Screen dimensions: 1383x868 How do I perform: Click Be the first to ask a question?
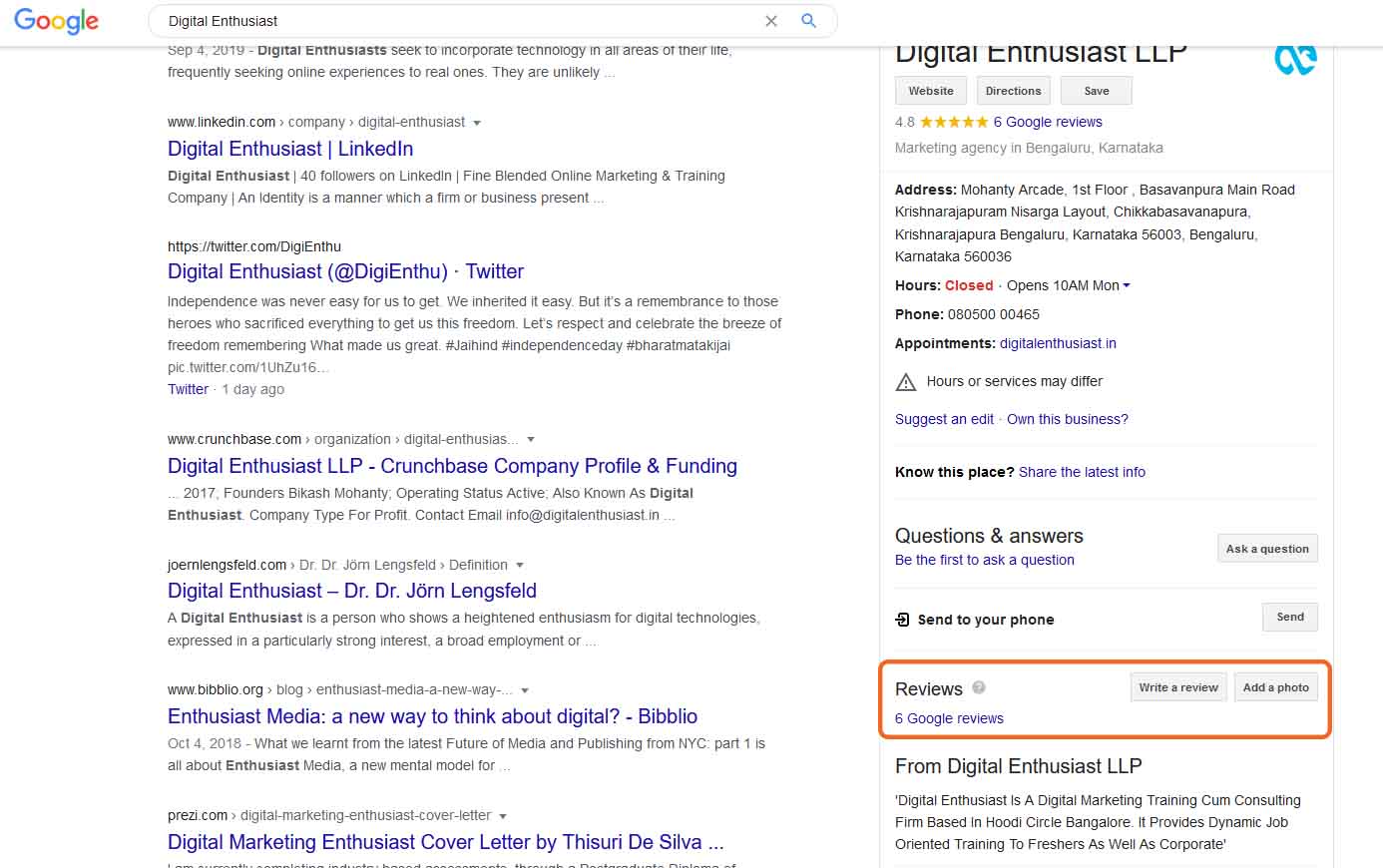coord(985,560)
